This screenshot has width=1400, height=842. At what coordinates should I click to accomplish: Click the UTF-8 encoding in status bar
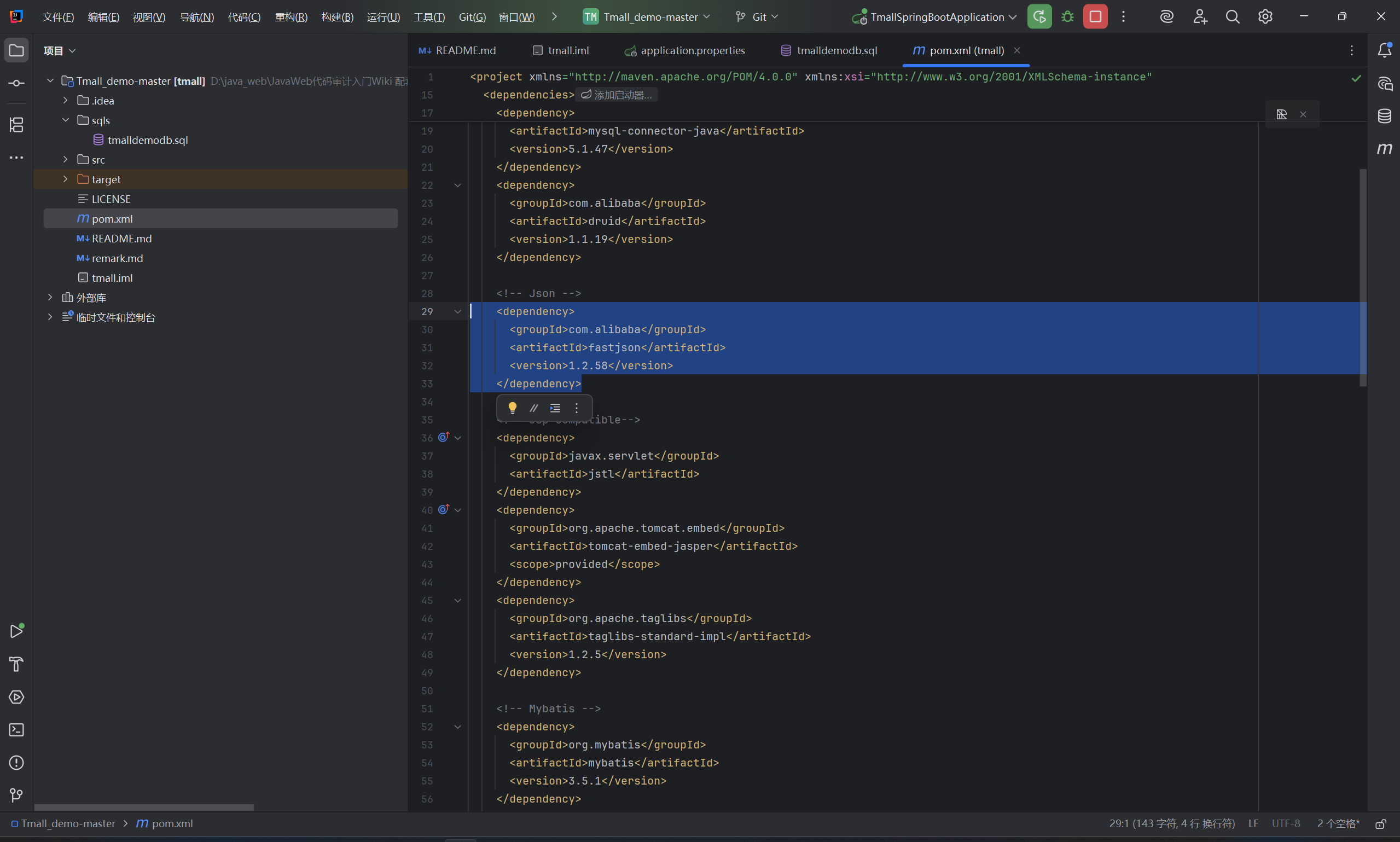point(1285,824)
